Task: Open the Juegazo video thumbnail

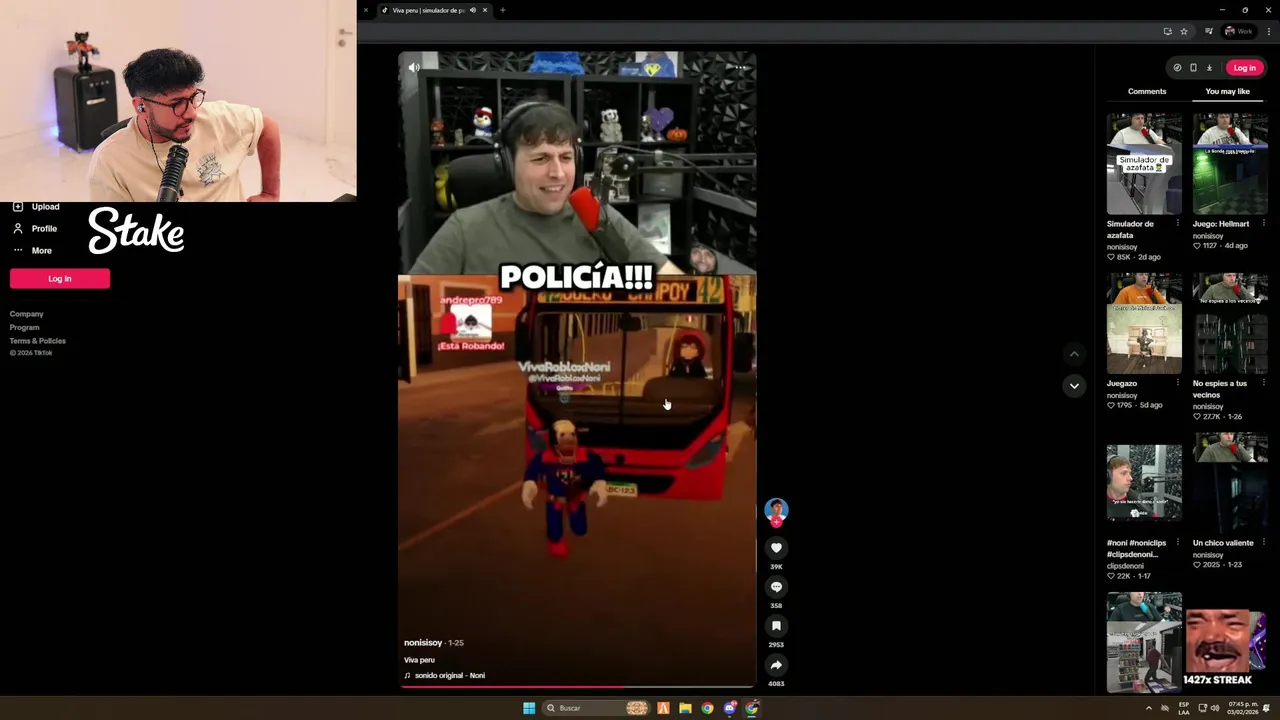Action: pos(1144,324)
